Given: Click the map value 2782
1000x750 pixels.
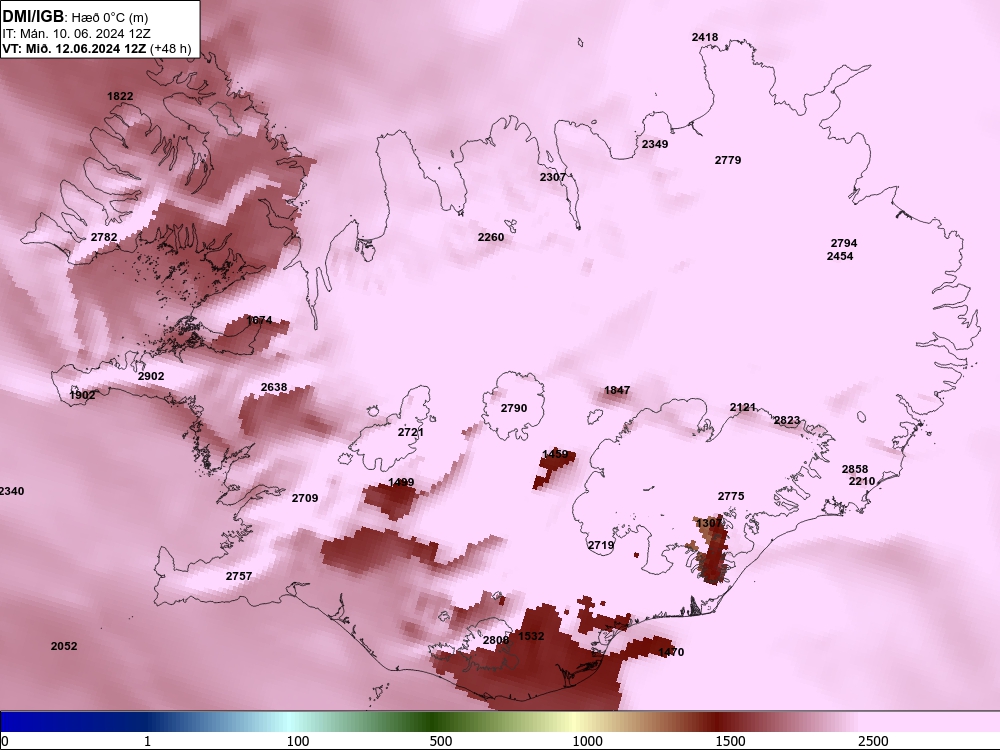Looking at the screenshot, I should (x=104, y=237).
